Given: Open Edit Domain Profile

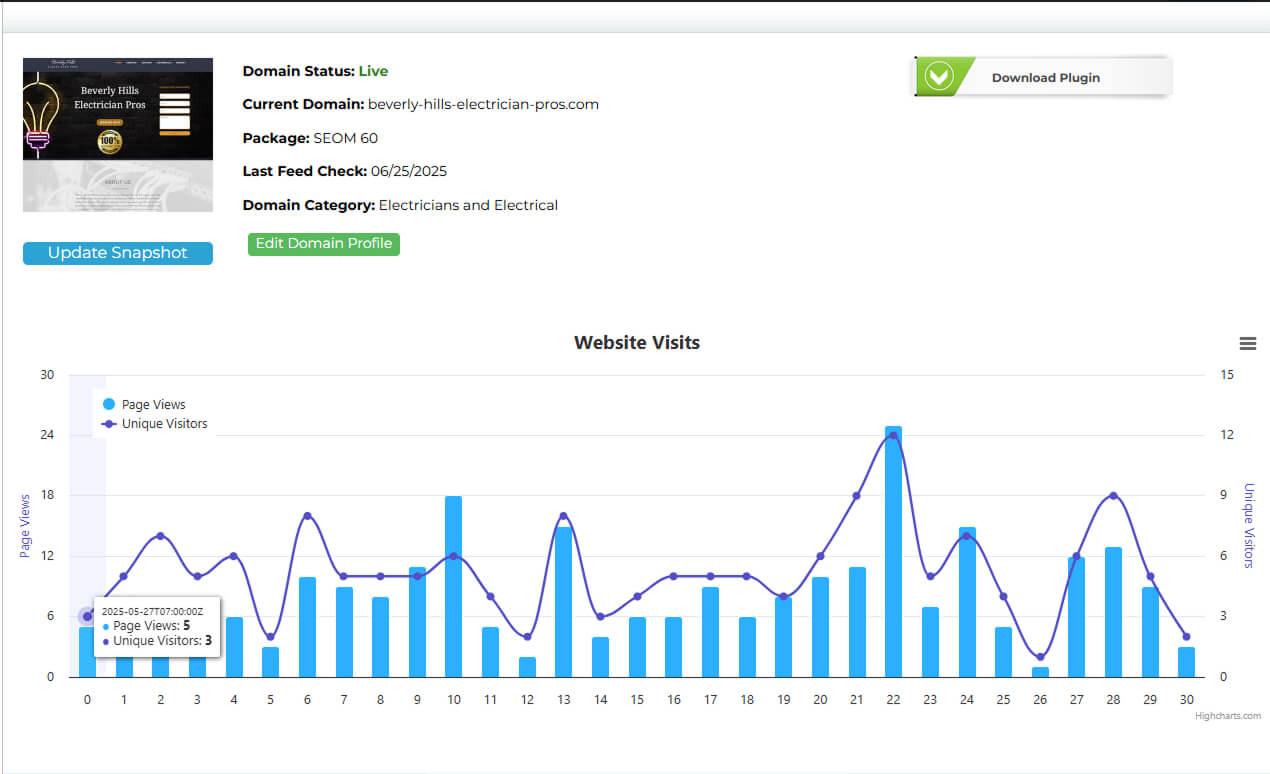Looking at the screenshot, I should [x=324, y=244].
